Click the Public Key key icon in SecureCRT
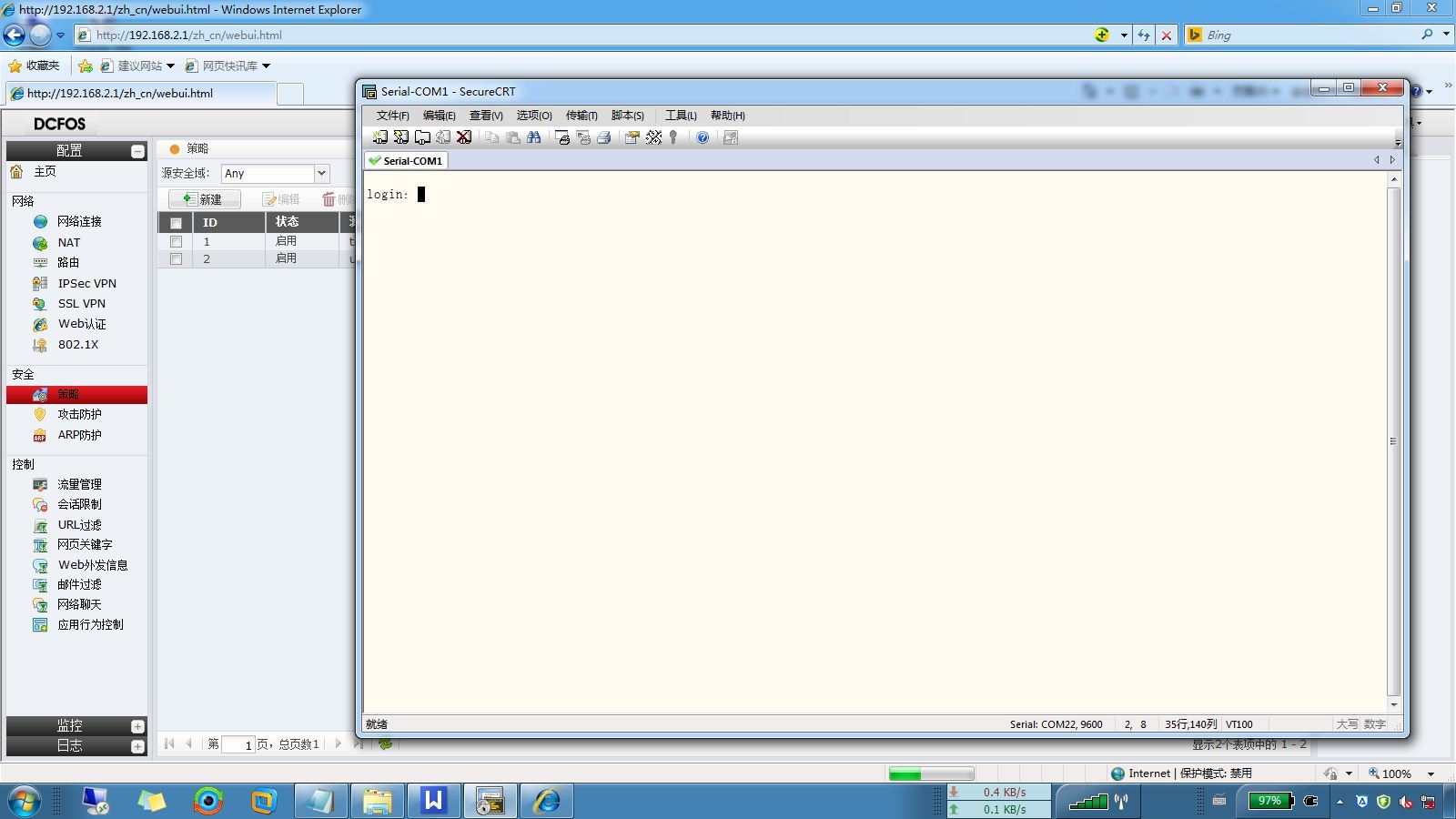1456x819 pixels. coord(673,137)
